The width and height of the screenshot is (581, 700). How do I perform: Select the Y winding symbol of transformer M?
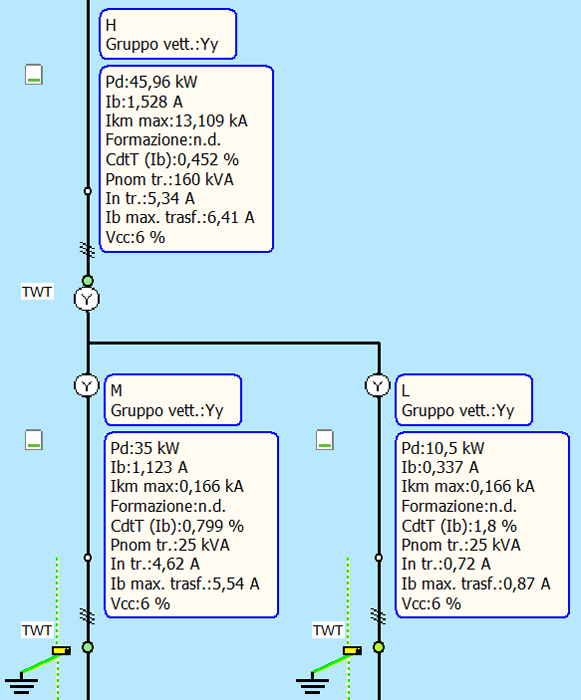tap(87, 385)
